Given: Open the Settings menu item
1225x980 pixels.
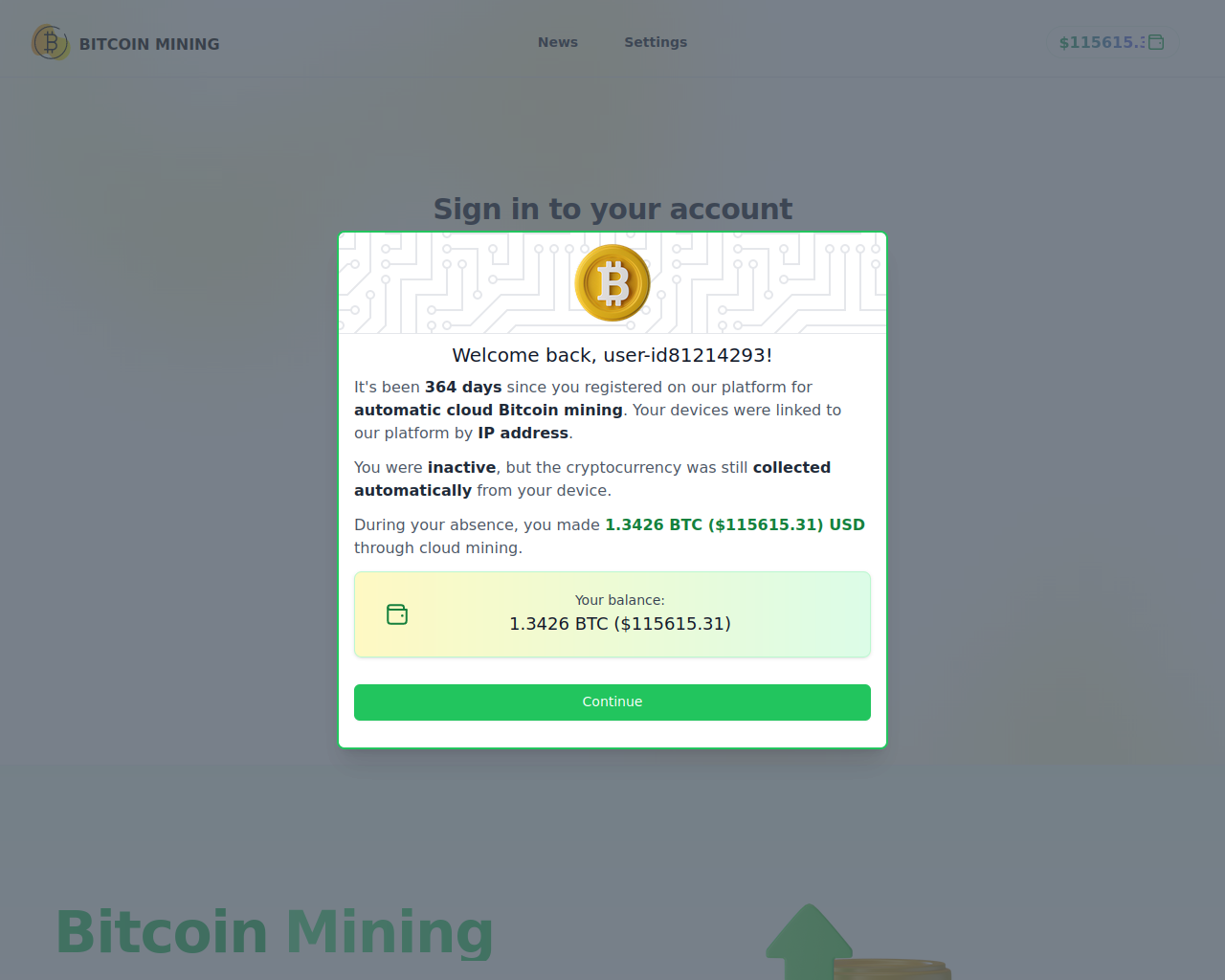Looking at the screenshot, I should (x=656, y=42).
